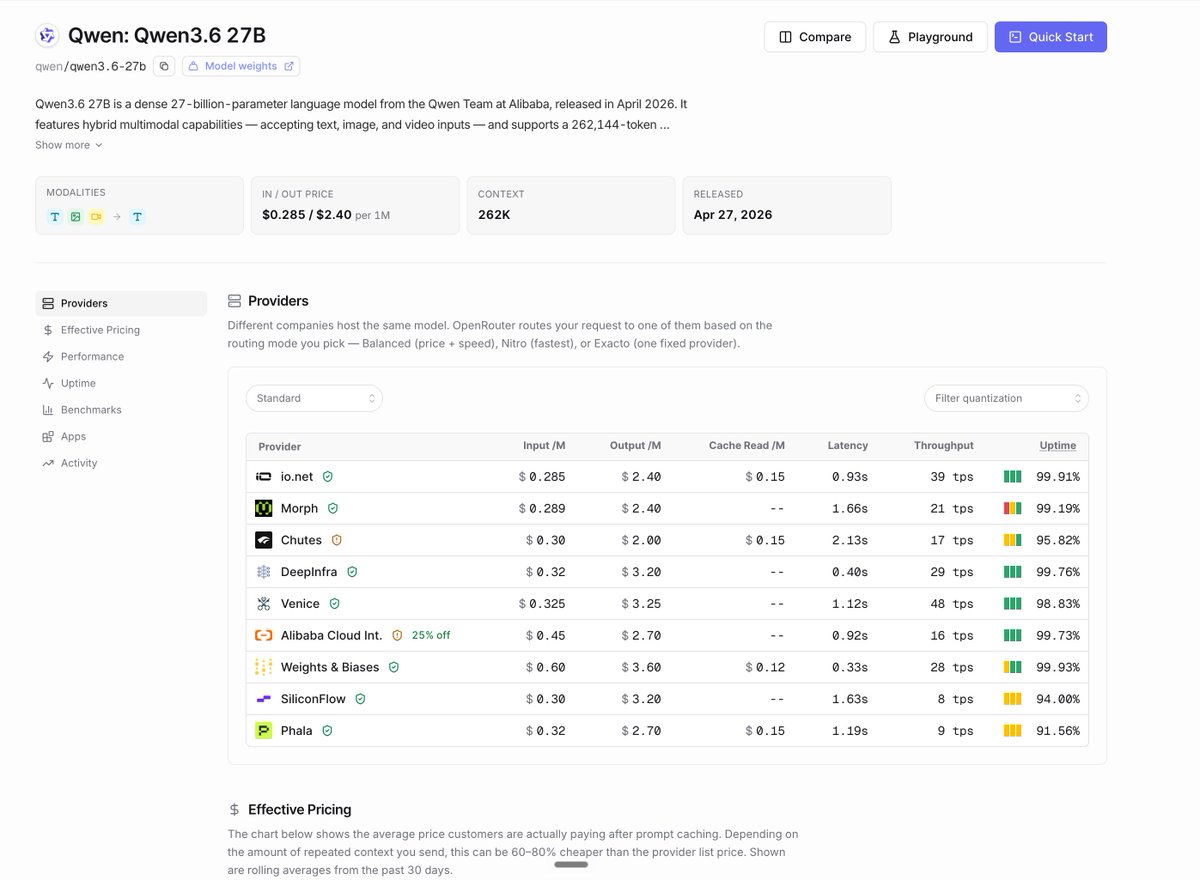Click the Venice provider logo

264,604
